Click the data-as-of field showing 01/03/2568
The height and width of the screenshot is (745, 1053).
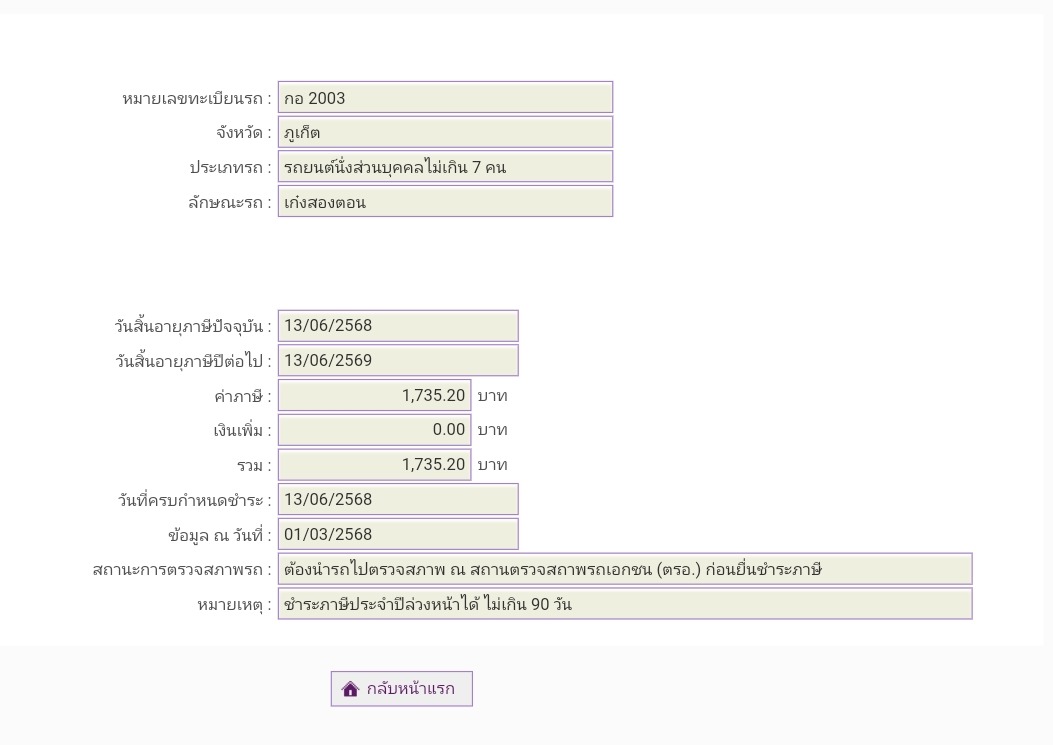click(x=397, y=534)
